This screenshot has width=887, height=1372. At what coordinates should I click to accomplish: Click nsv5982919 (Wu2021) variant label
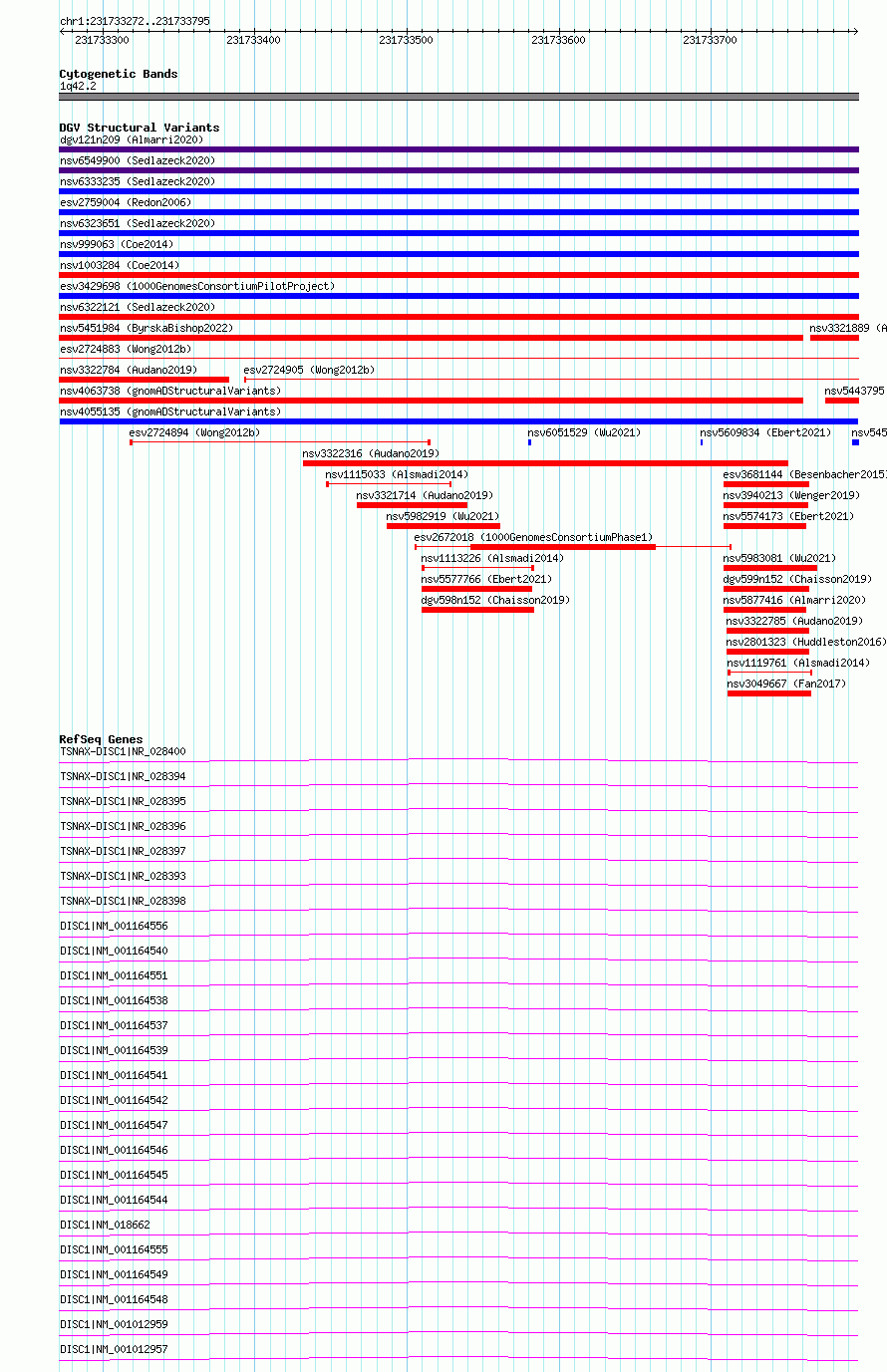pos(443,516)
